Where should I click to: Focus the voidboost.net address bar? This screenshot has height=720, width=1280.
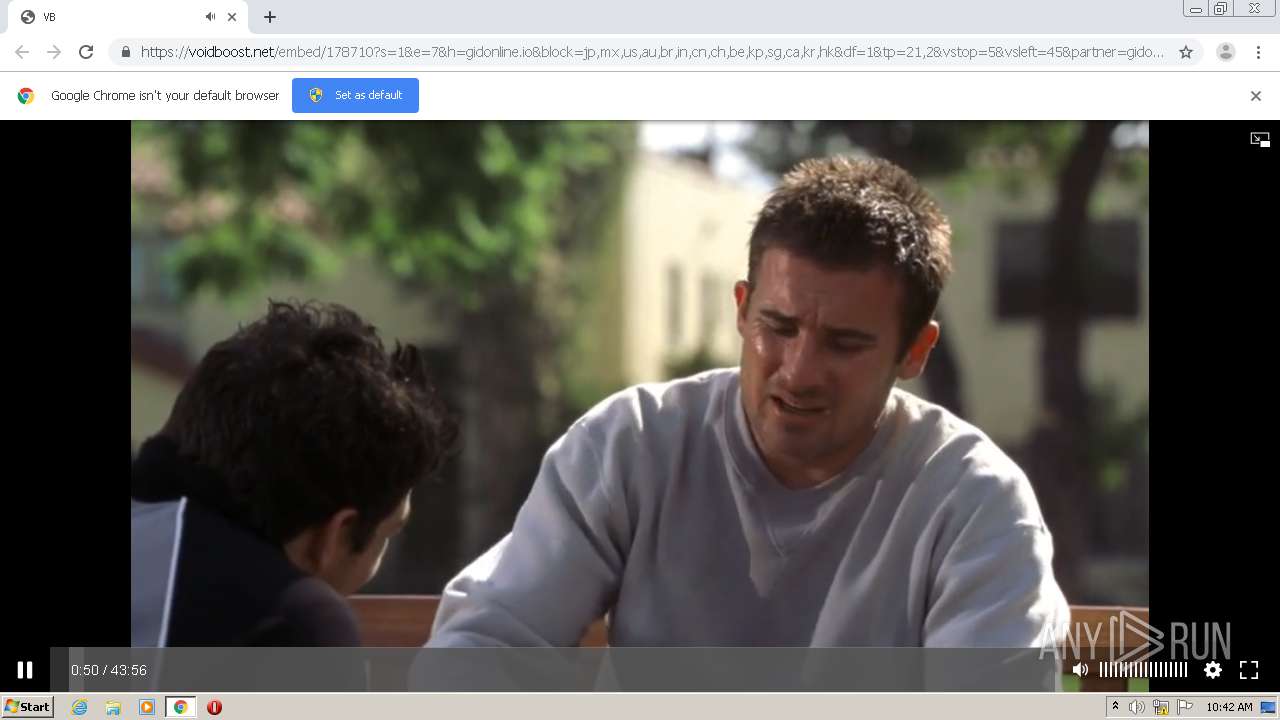coord(652,52)
